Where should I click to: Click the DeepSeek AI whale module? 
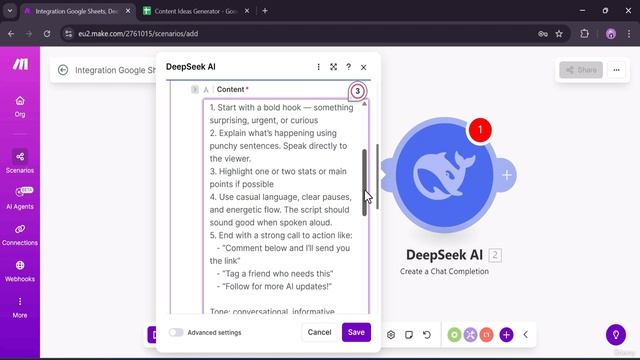pyautogui.click(x=444, y=175)
